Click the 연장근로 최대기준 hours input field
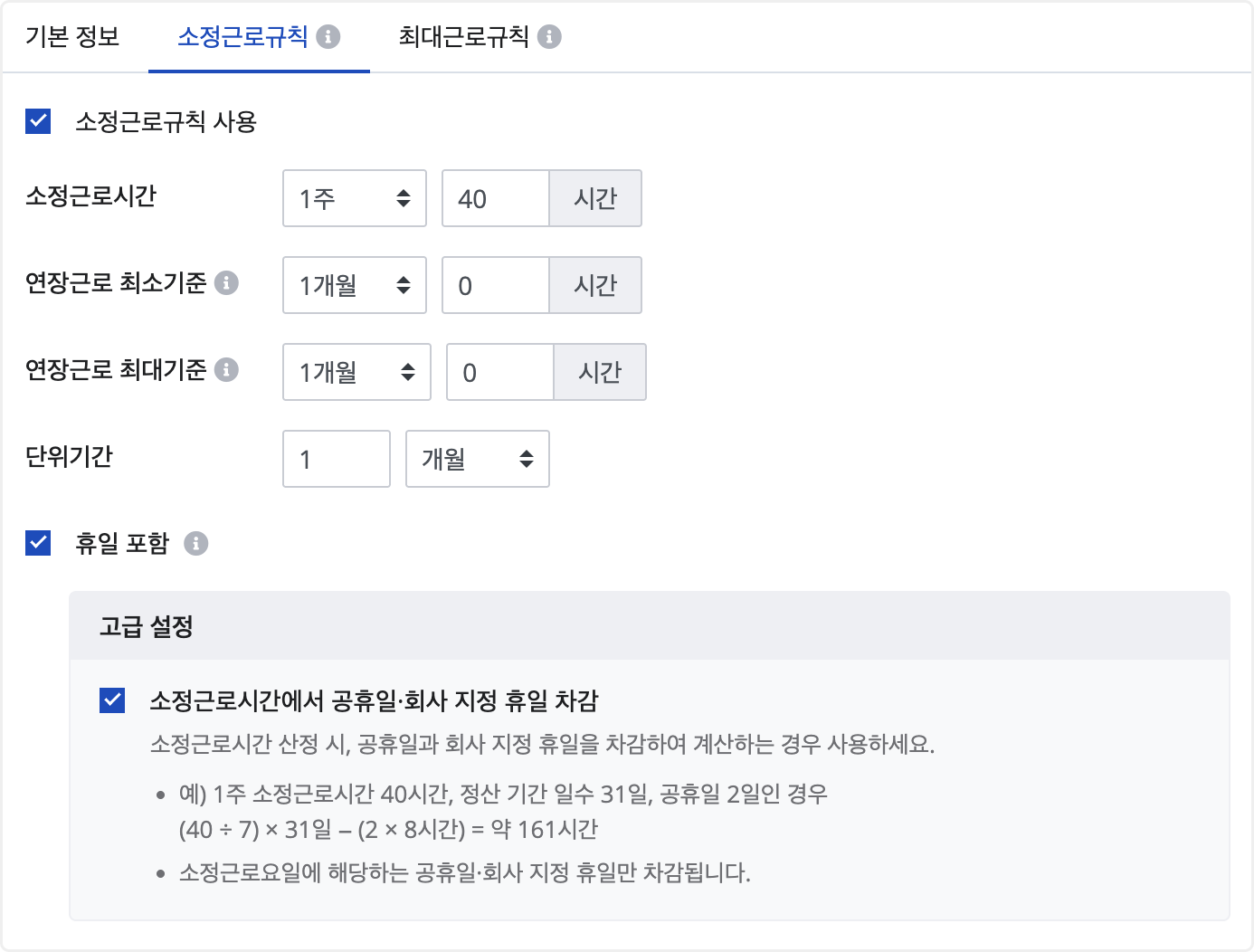Image resolution: width=1254 pixels, height=952 pixels. [x=499, y=372]
